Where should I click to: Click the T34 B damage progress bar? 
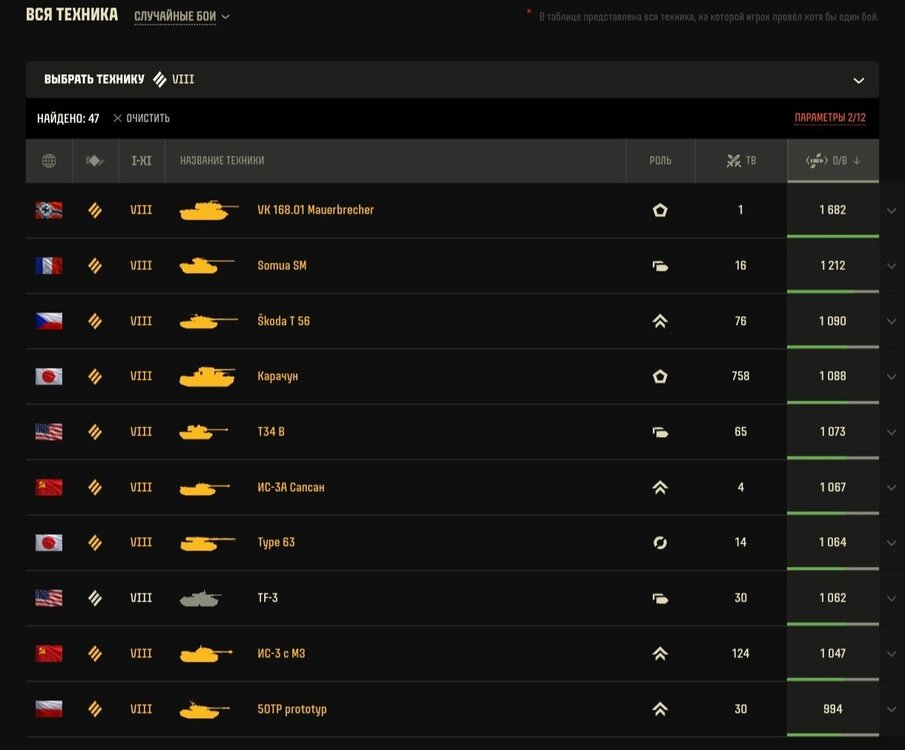coord(833,458)
